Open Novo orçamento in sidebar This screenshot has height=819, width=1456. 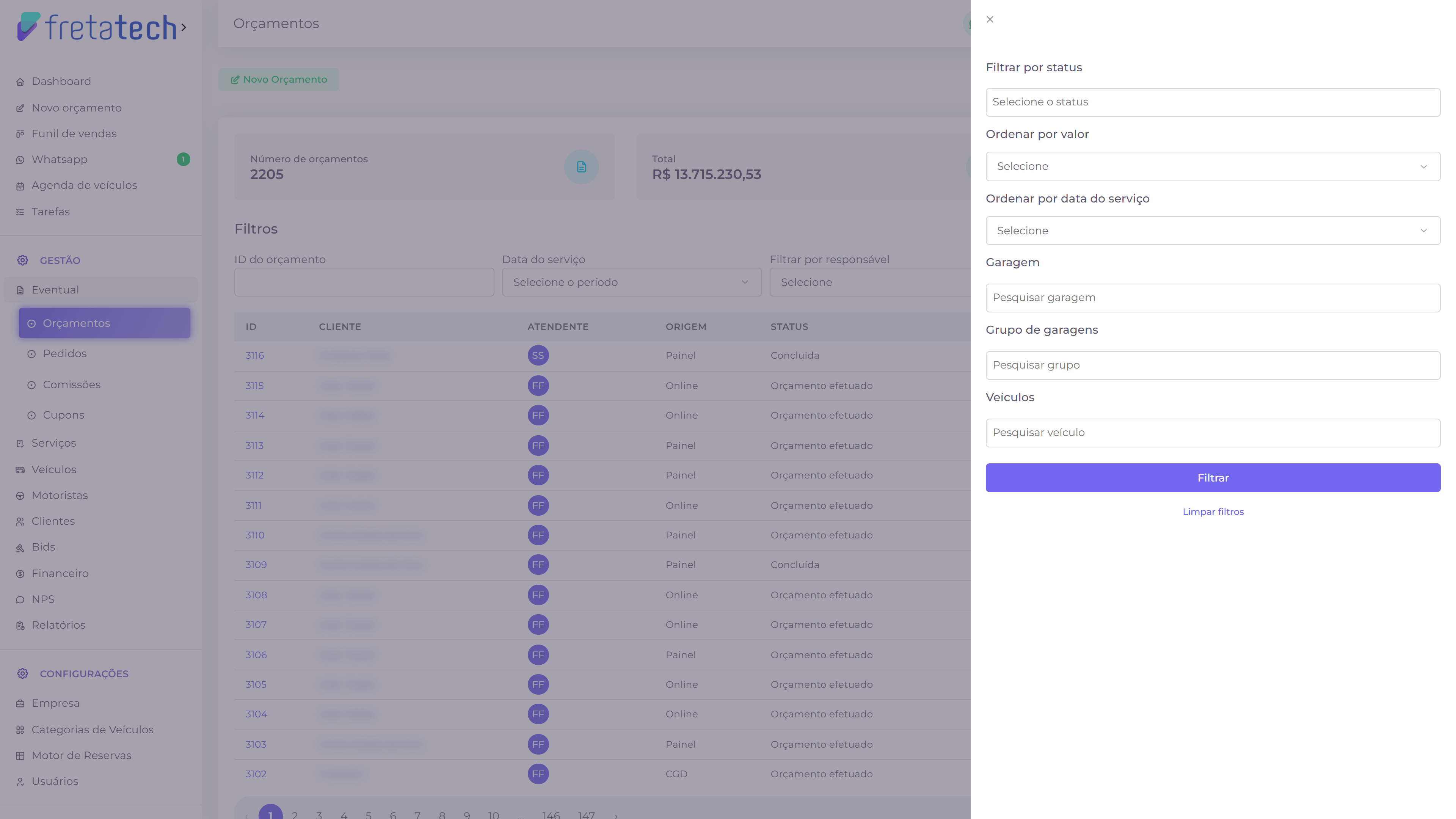(x=76, y=108)
